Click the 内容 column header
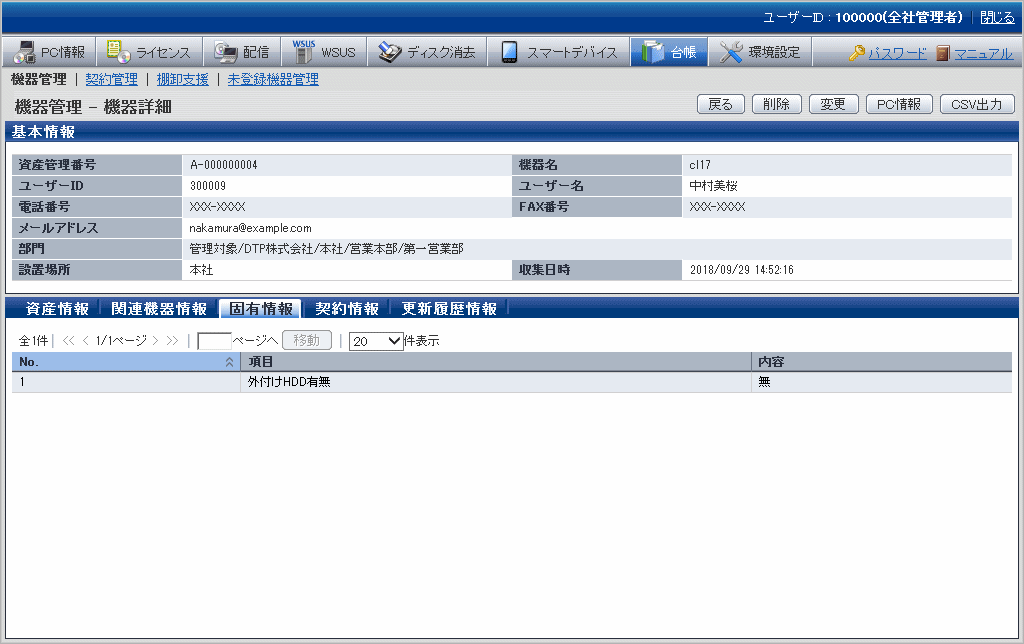Viewport: 1024px width, 644px height. click(x=882, y=362)
